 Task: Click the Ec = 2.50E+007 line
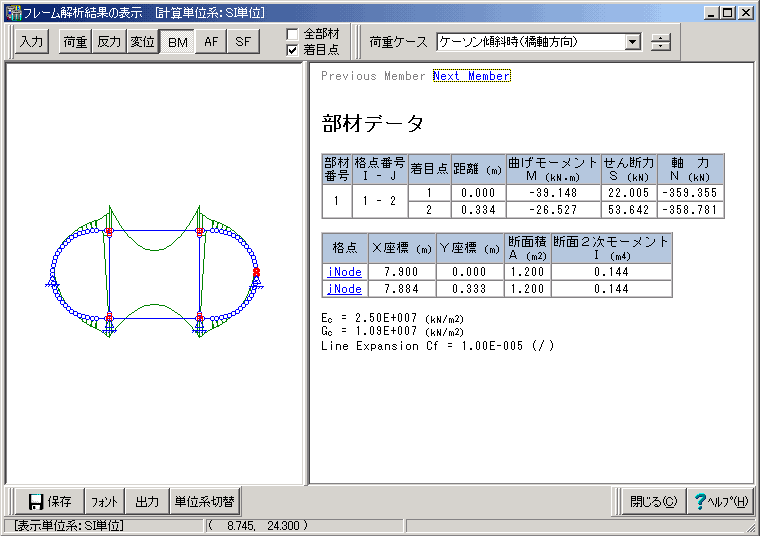393,318
